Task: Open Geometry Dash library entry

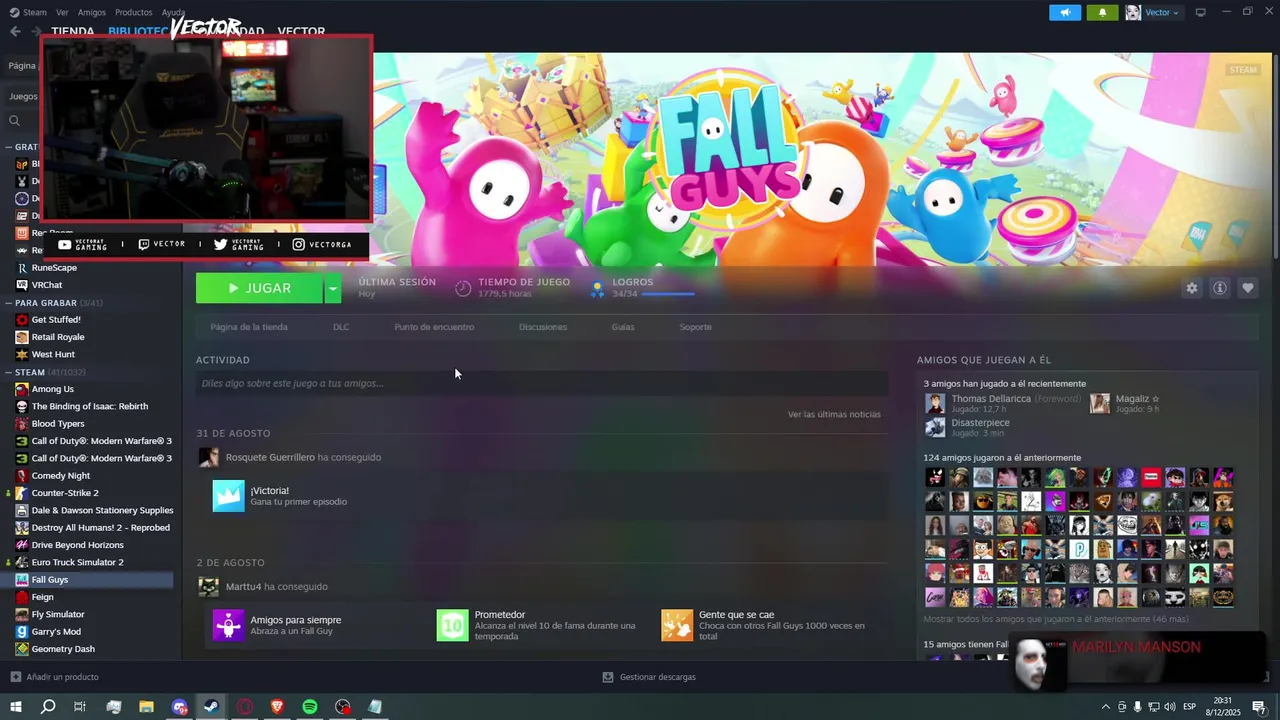Action: click(x=63, y=649)
